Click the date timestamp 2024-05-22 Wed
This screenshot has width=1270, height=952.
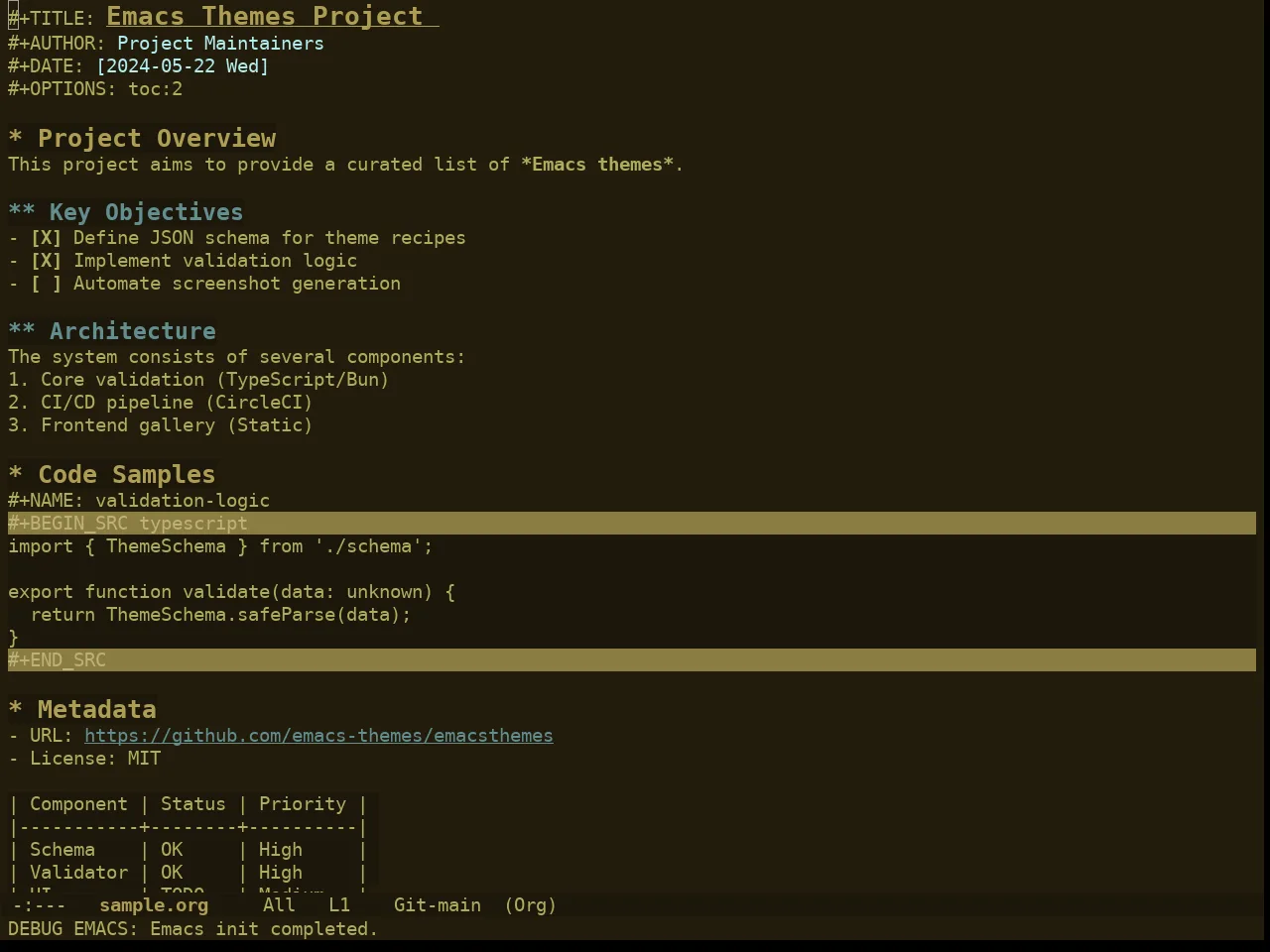coord(183,66)
